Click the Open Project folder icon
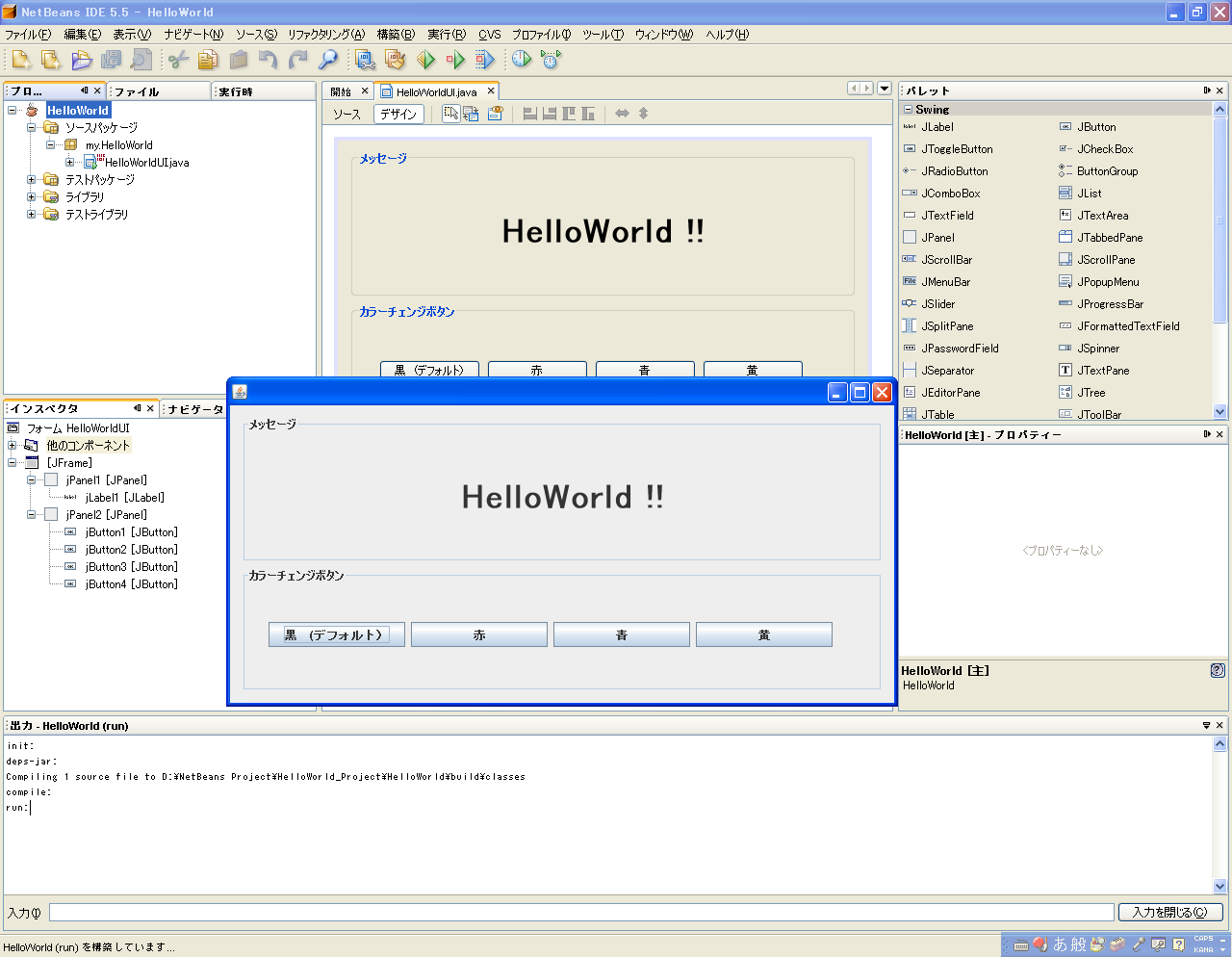1232x957 pixels. coord(82,60)
